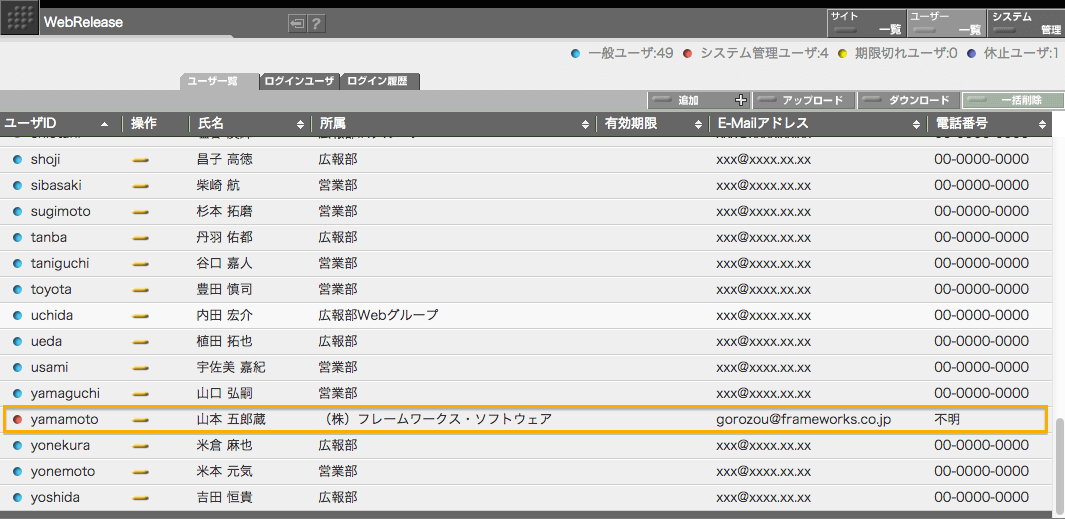Click the operation icon for user tanba
1065x519 pixels.
141,238
